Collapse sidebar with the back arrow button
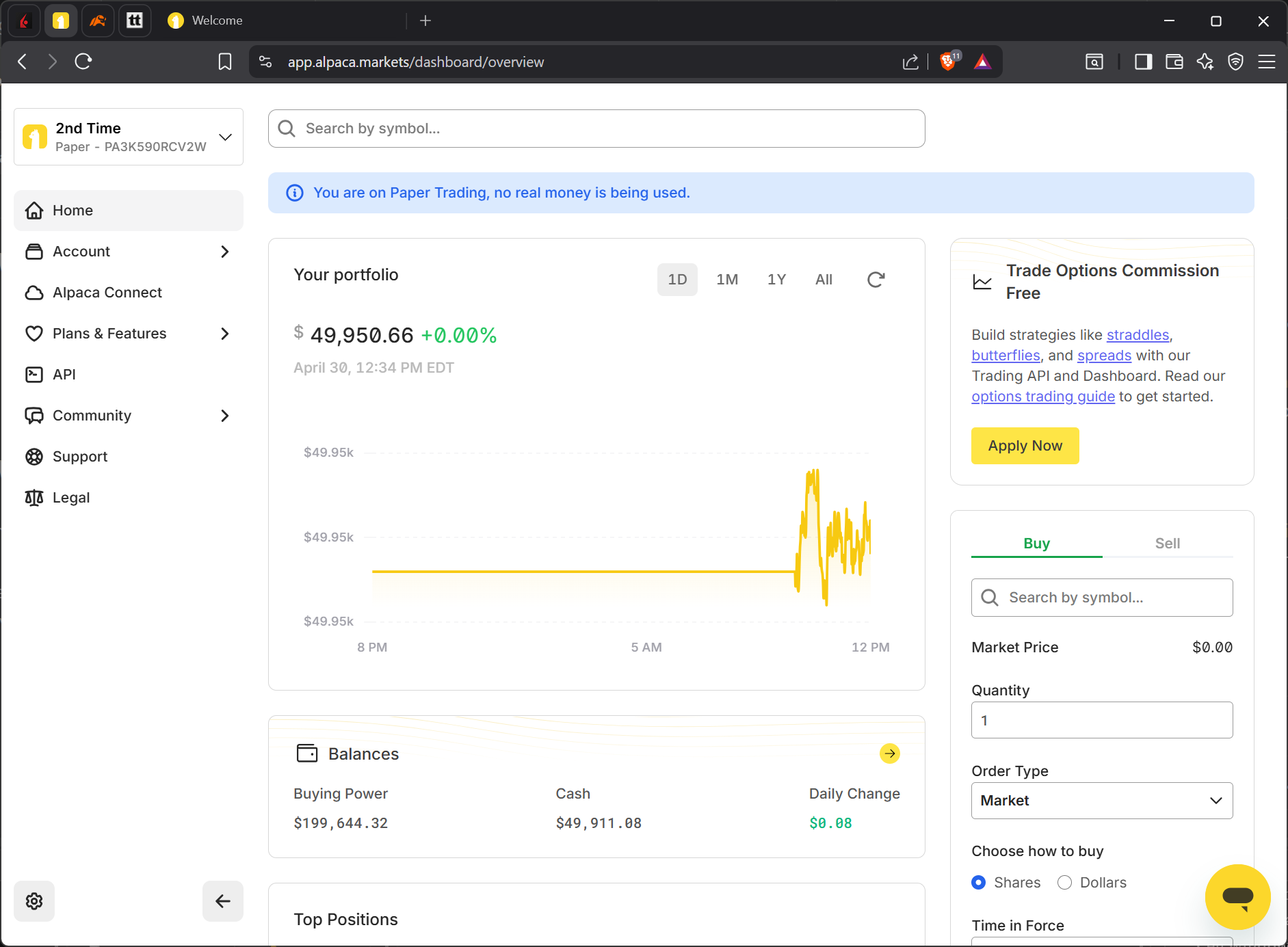Viewport: 1288px width, 947px height. click(x=223, y=901)
